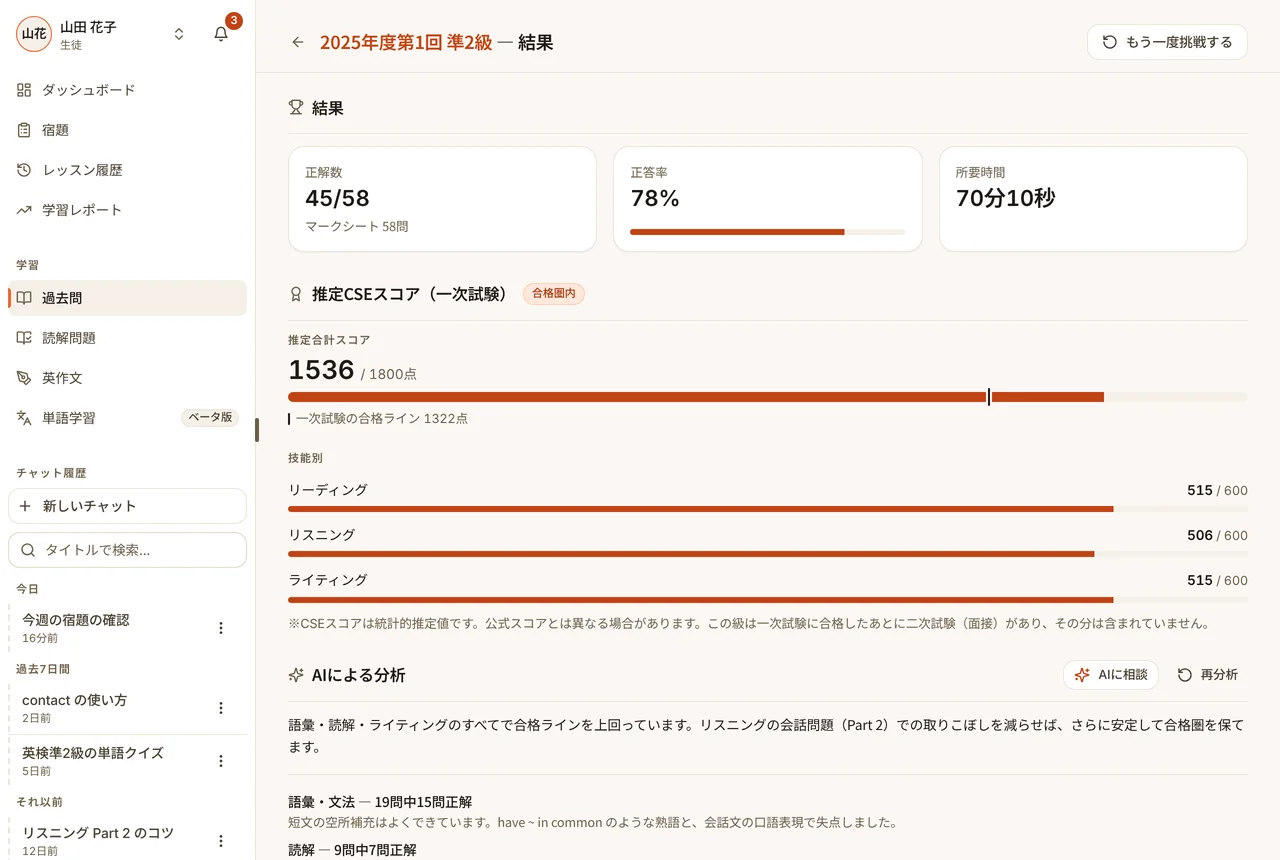Open 単語学習 beta item

pos(127,418)
